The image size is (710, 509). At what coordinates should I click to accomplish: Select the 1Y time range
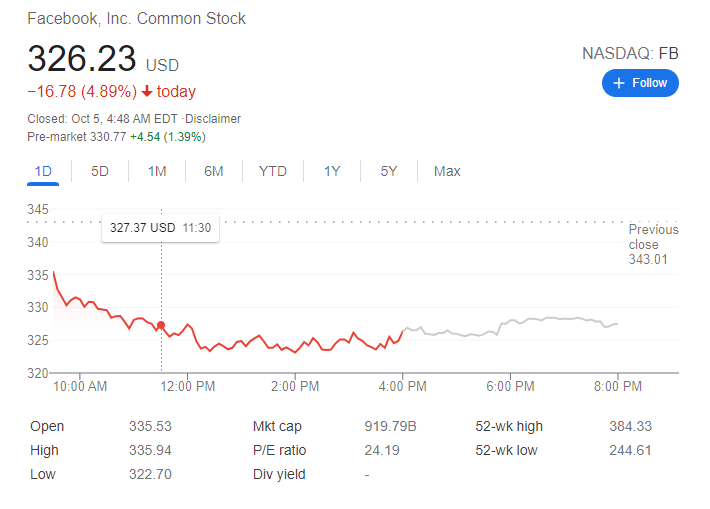[x=332, y=171]
